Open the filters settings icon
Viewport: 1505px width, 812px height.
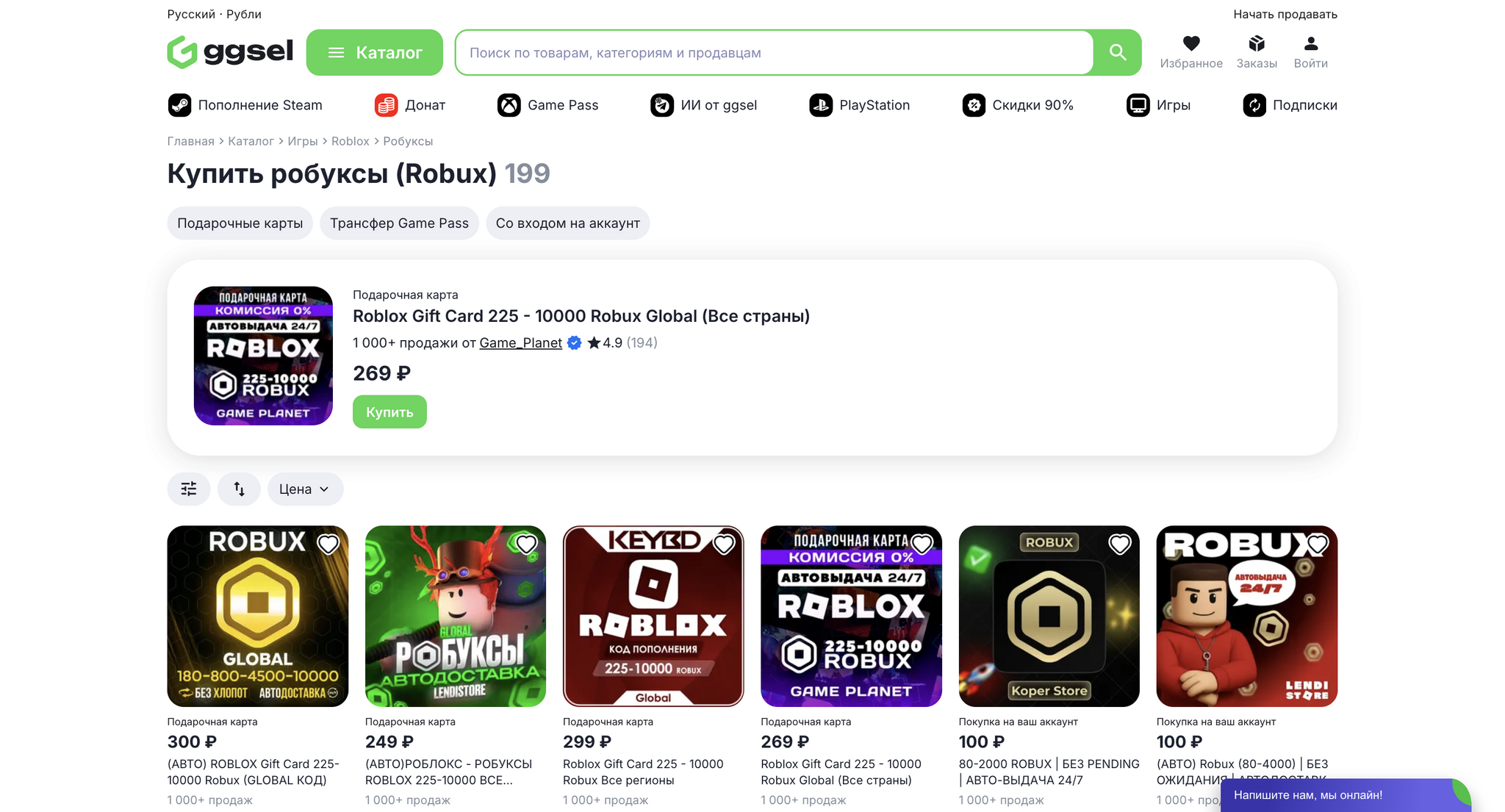coord(189,489)
